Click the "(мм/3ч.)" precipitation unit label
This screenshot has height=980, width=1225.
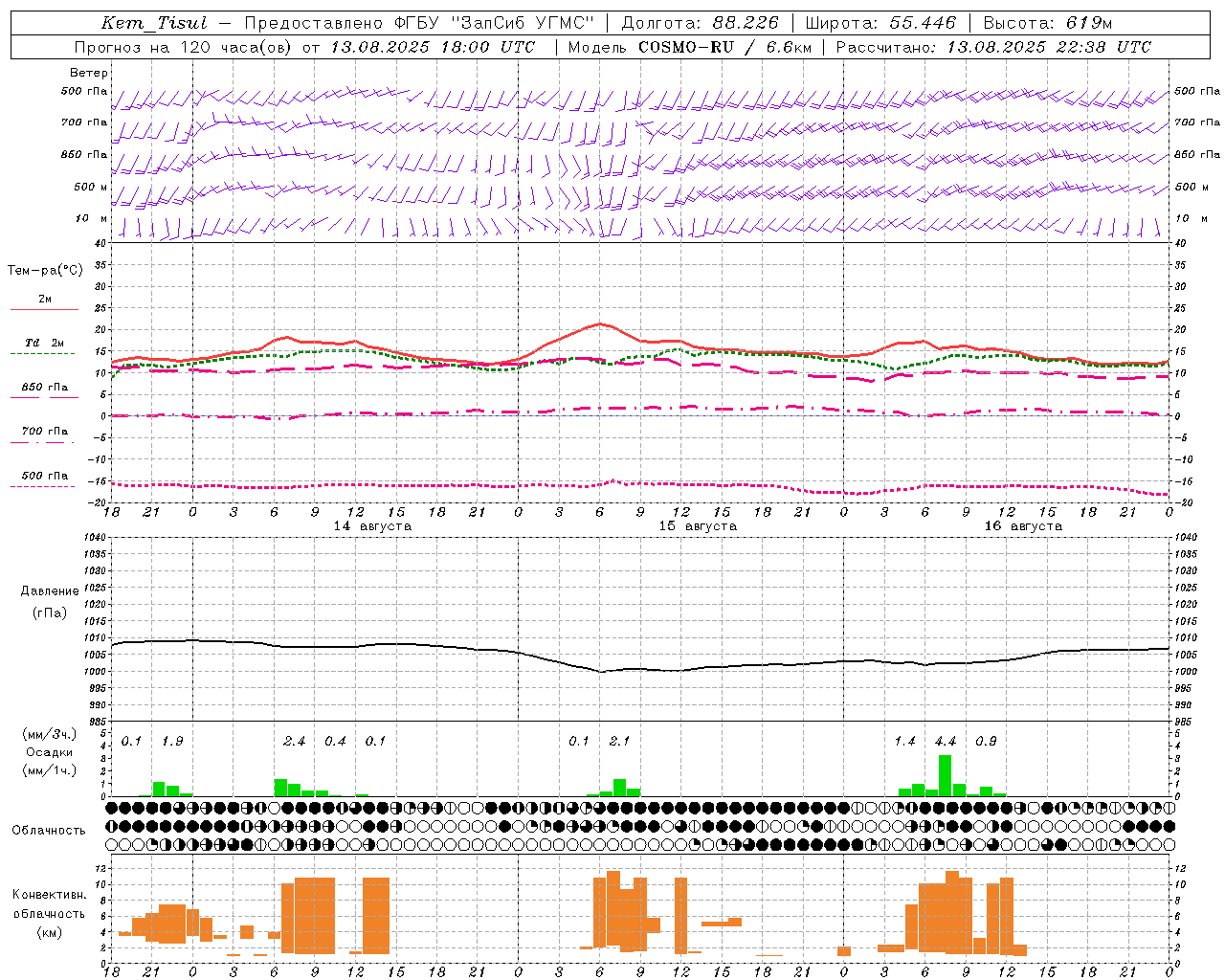[x=49, y=735]
